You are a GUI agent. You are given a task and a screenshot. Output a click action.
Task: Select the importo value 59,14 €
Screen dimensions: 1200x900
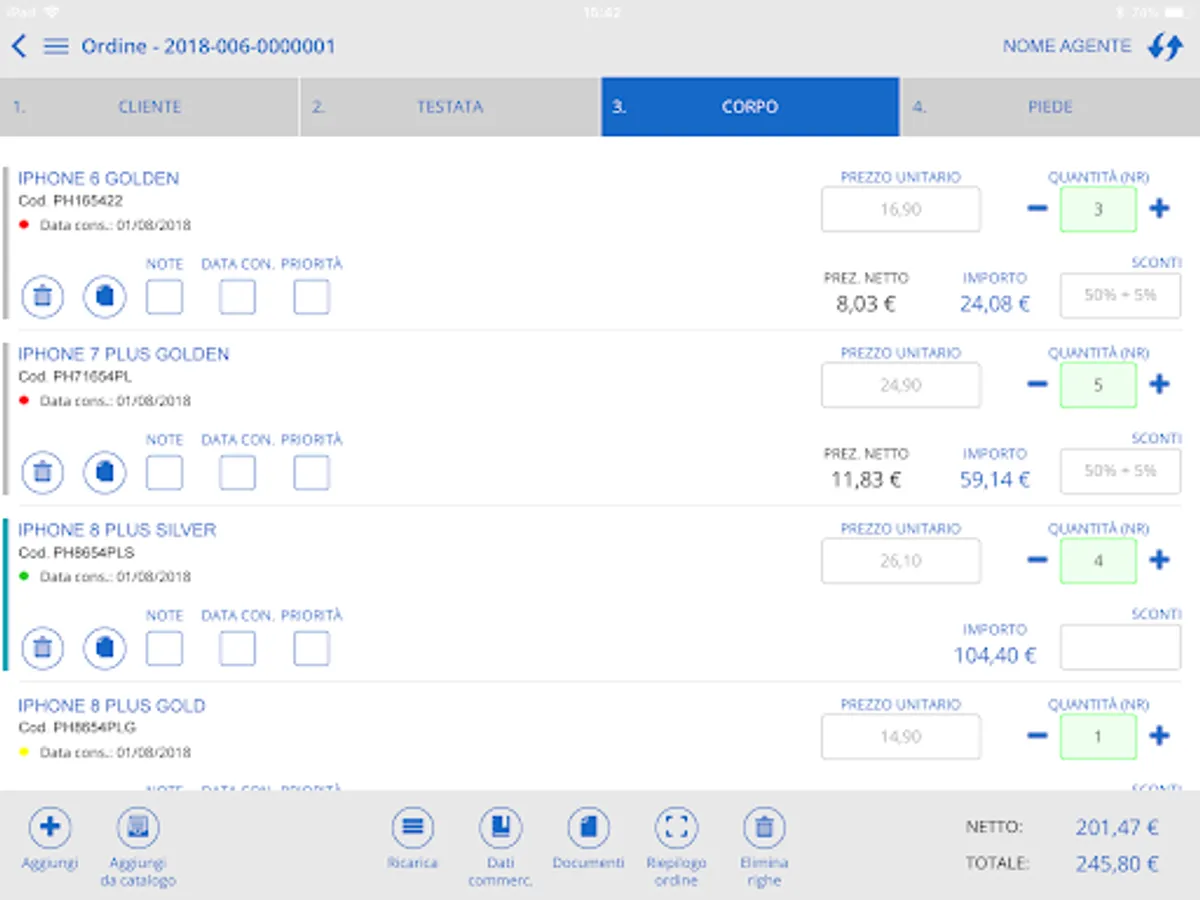[x=995, y=480]
